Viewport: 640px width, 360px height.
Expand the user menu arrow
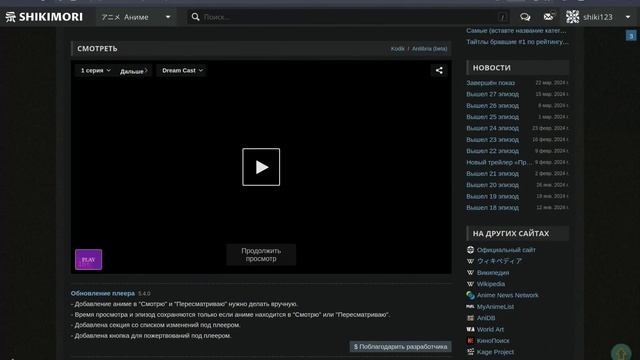pos(628,17)
